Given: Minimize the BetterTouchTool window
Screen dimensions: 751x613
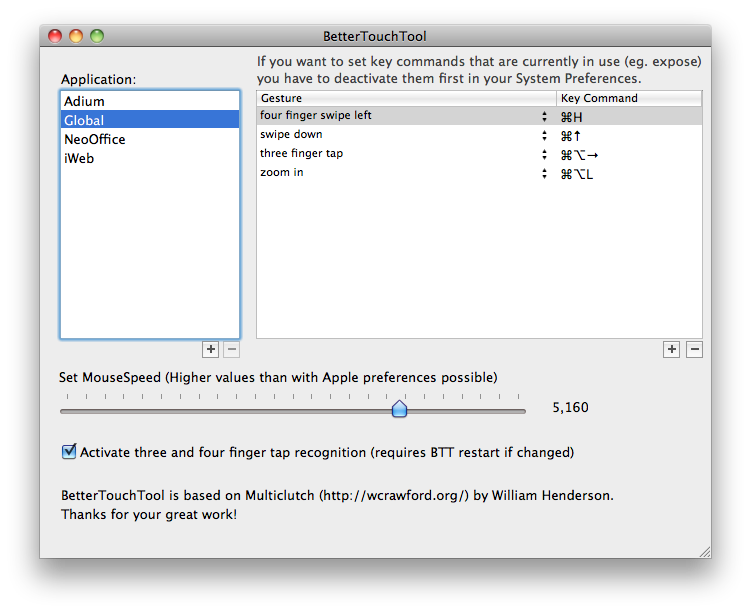Looking at the screenshot, I should point(76,36).
